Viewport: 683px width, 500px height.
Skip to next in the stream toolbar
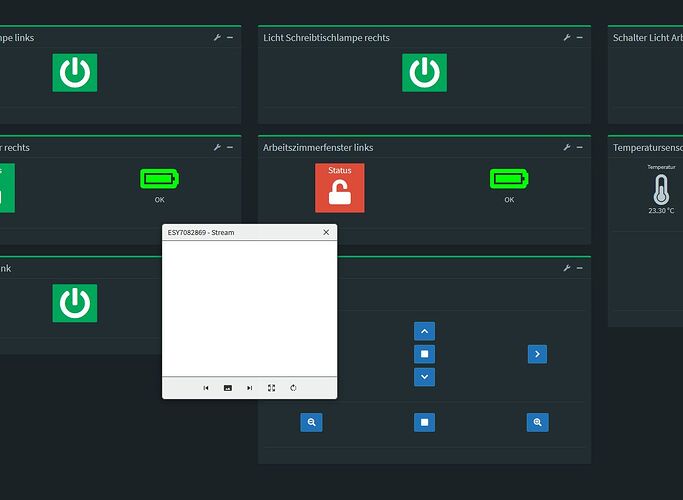pos(250,388)
